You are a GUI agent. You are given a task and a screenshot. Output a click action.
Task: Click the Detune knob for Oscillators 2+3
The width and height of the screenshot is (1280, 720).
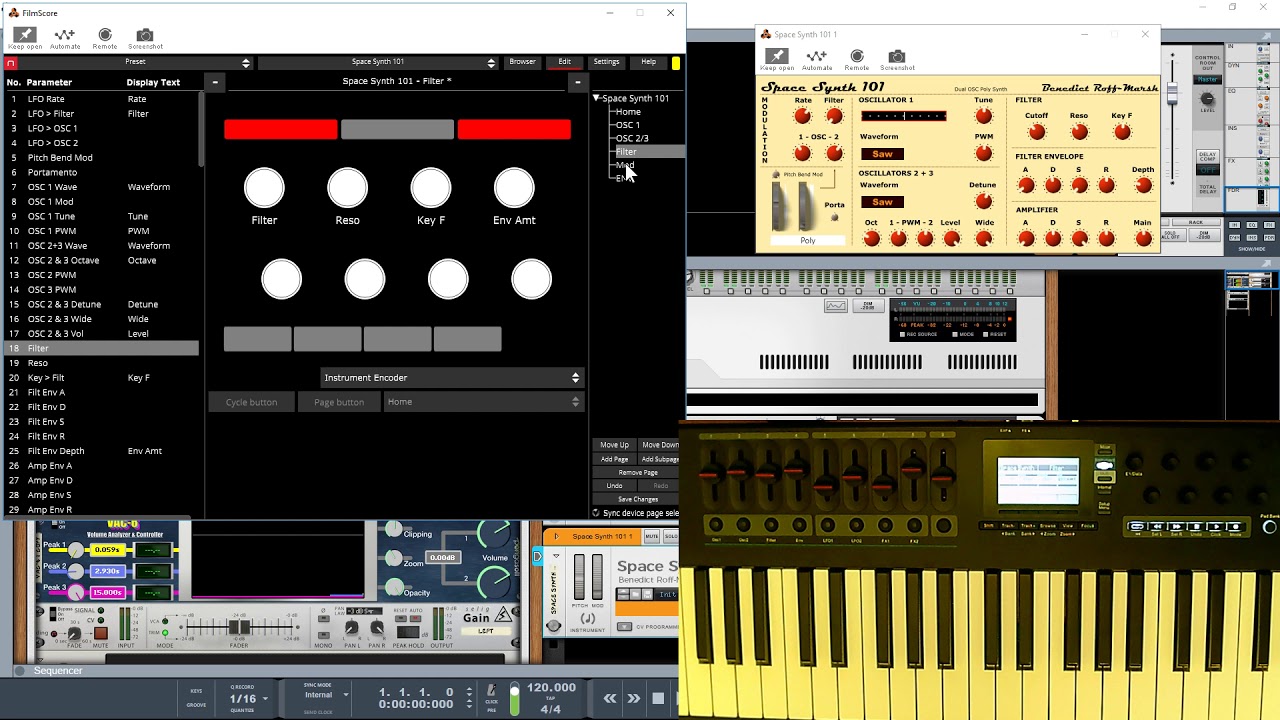coord(983,201)
